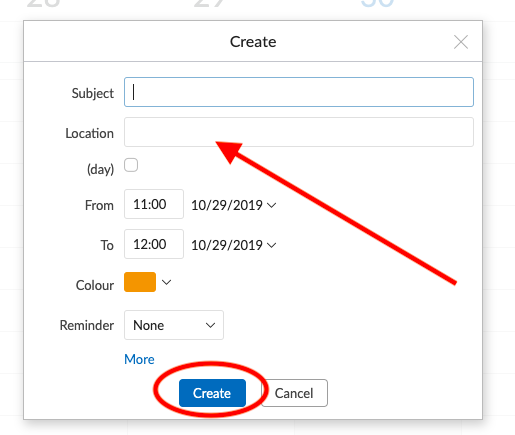The height and width of the screenshot is (435, 515).
Task: Show More event options link
Action: 139,359
